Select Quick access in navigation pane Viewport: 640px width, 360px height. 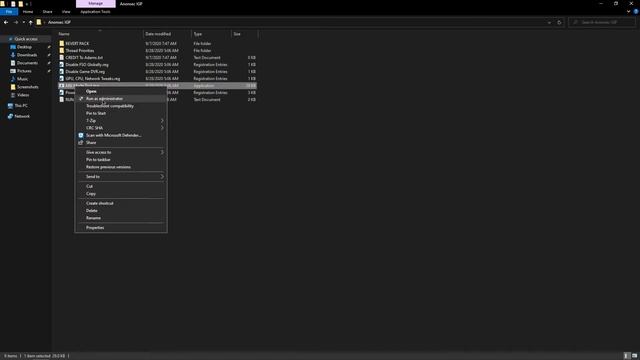point(26,39)
